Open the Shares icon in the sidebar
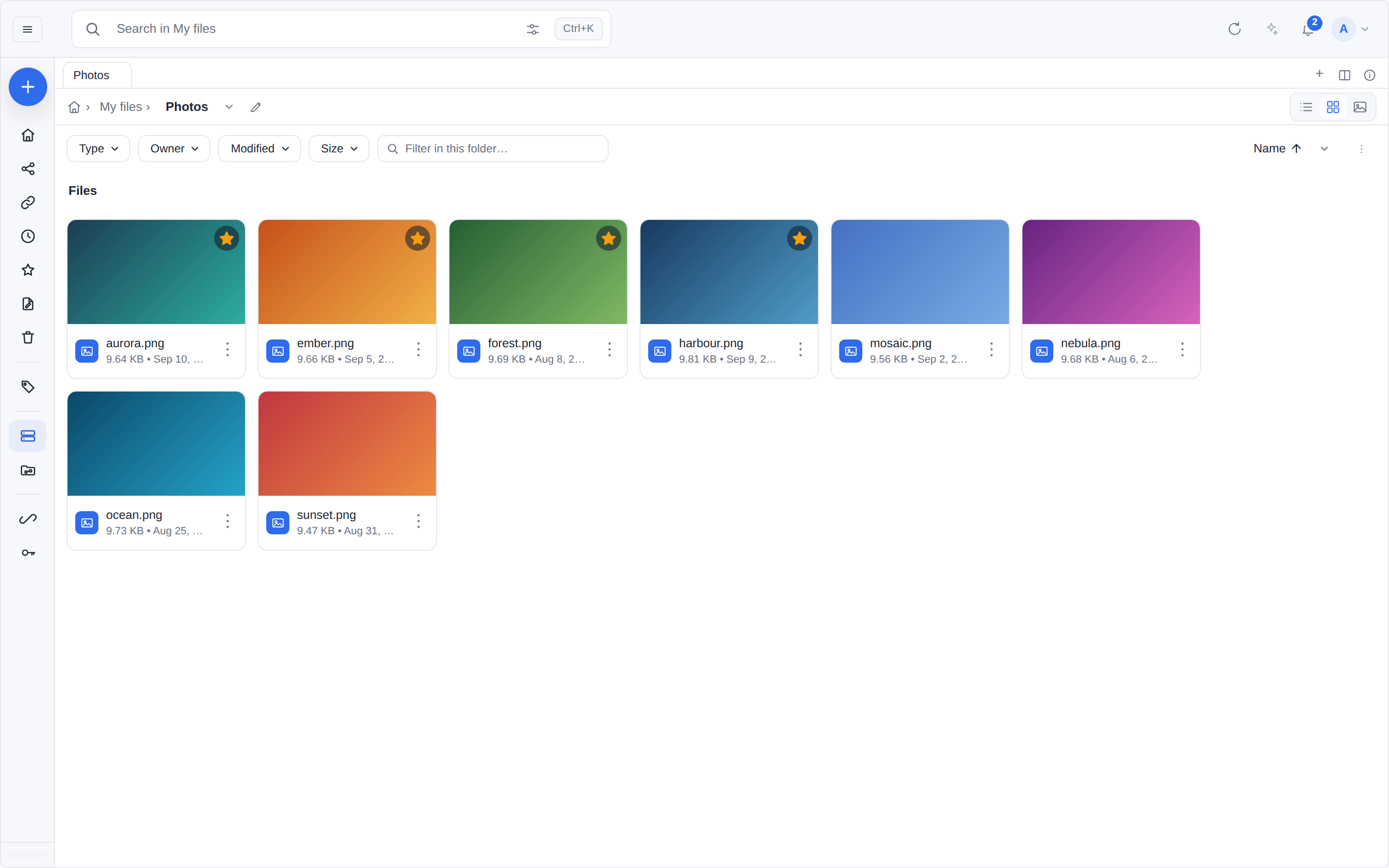The height and width of the screenshot is (868, 1389). [27, 169]
